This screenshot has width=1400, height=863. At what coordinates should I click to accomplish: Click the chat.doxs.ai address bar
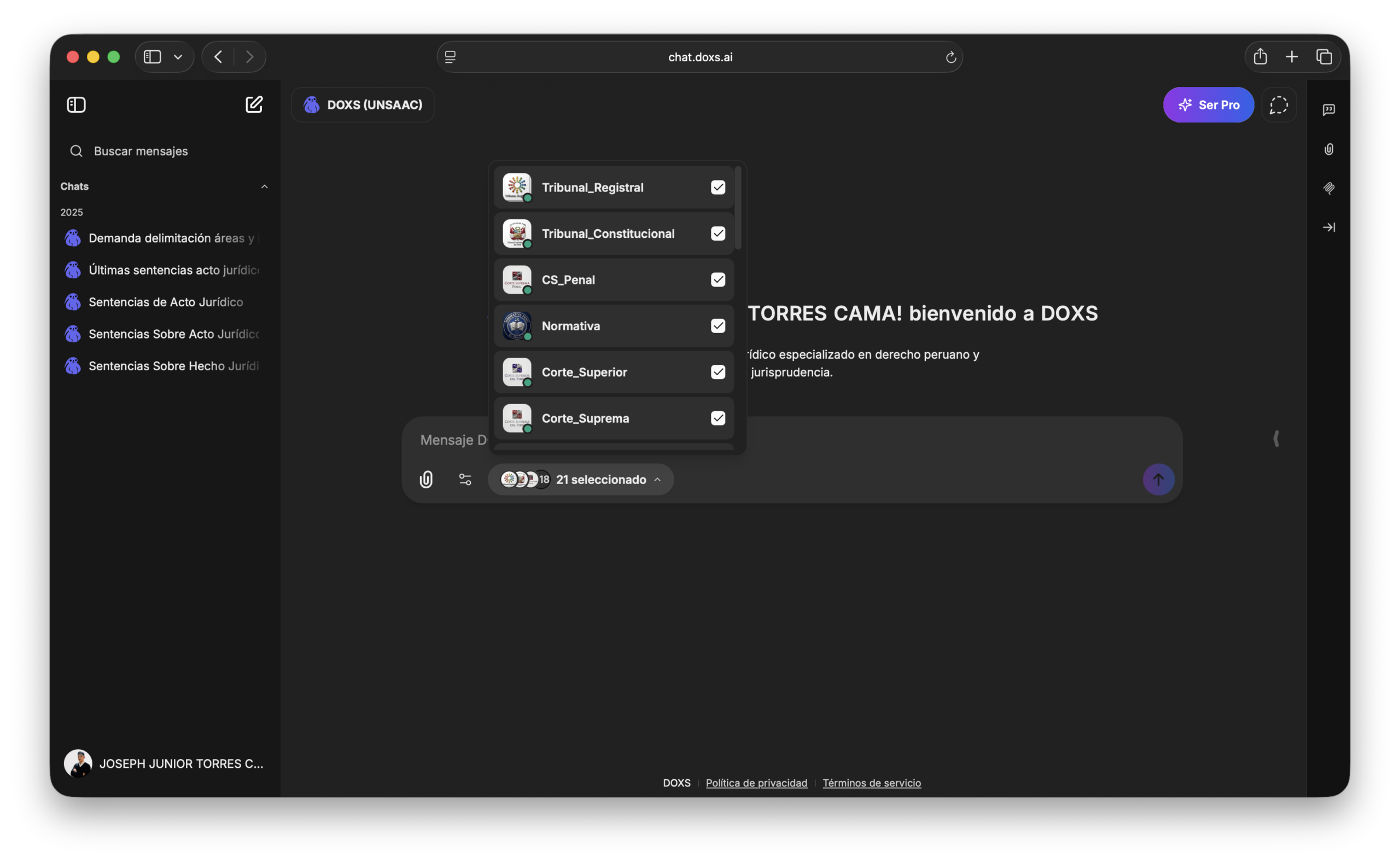tap(699, 57)
